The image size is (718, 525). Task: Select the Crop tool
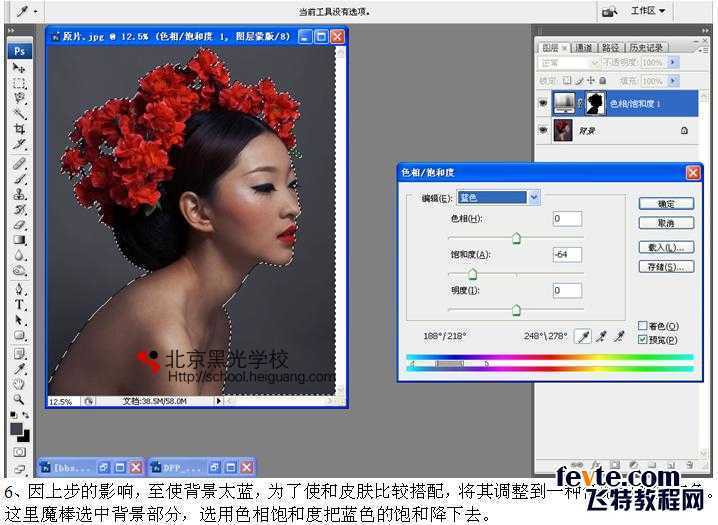[x=19, y=129]
